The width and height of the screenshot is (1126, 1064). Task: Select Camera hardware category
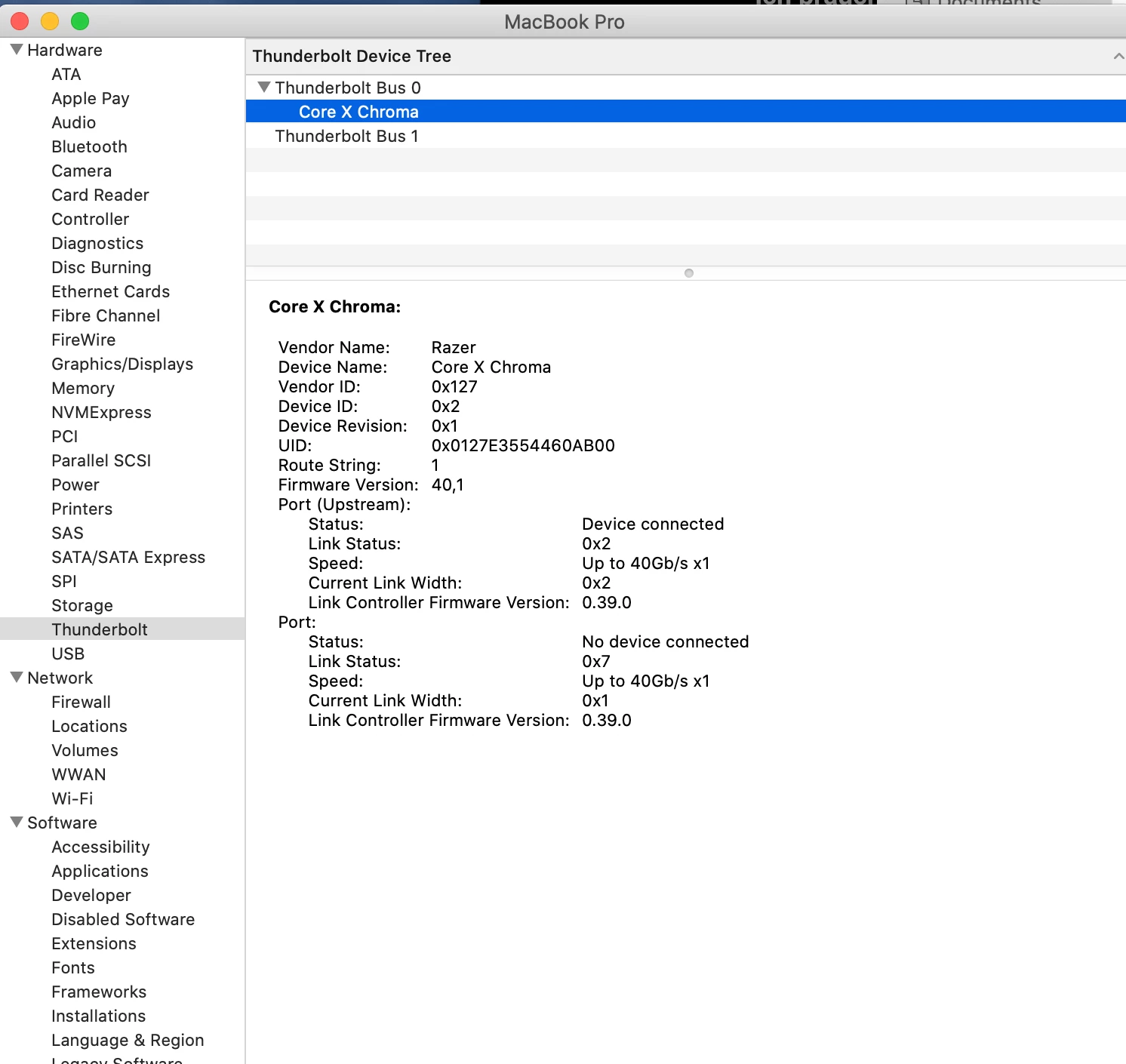point(82,171)
